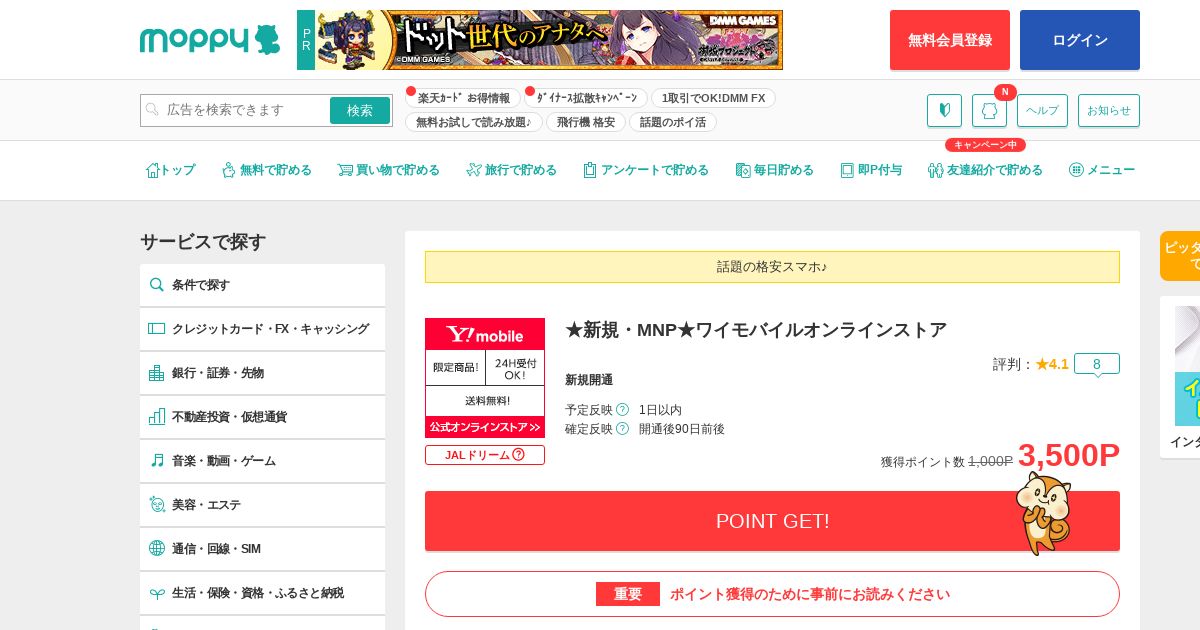Click the POINT GET! button
This screenshot has height=630, width=1200.
coord(772,521)
